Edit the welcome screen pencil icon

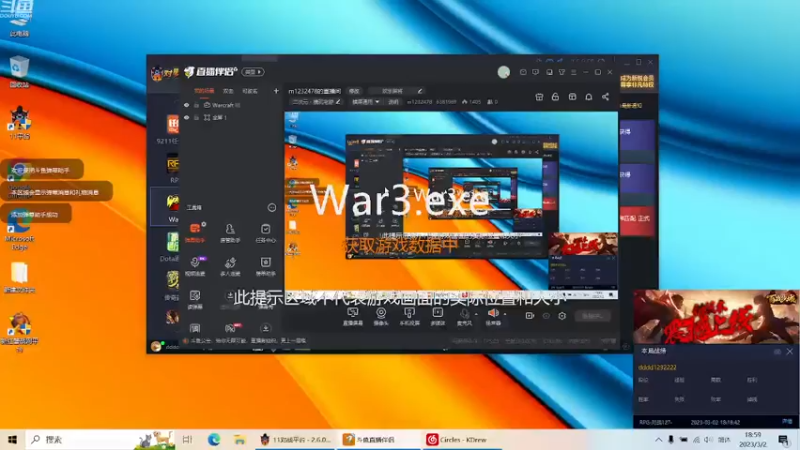click(419, 91)
